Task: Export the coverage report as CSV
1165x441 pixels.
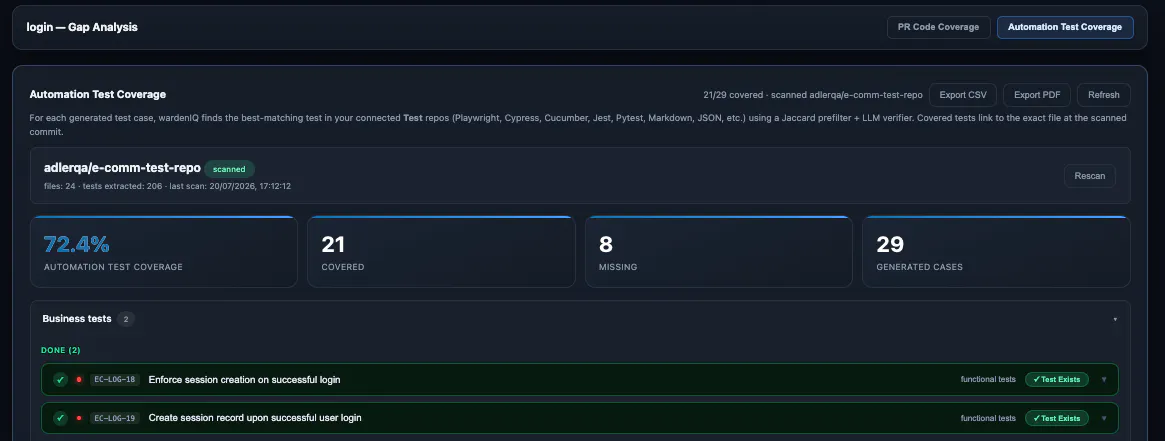Action: click(963, 95)
